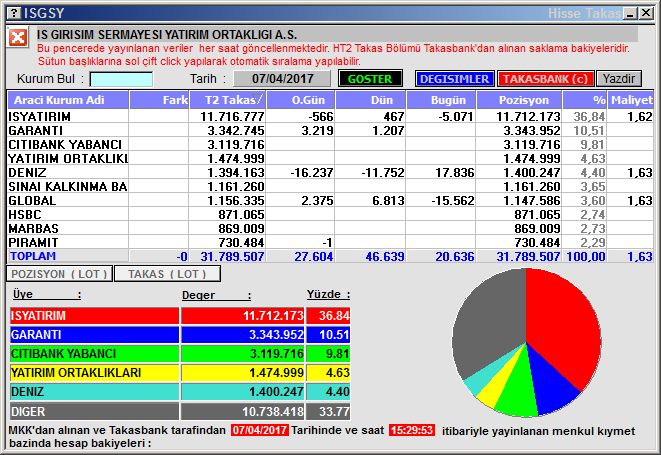Open the DEGISIMLER view
The height and width of the screenshot is (455, 661).
pyautogui.click(x=454, y=79)
